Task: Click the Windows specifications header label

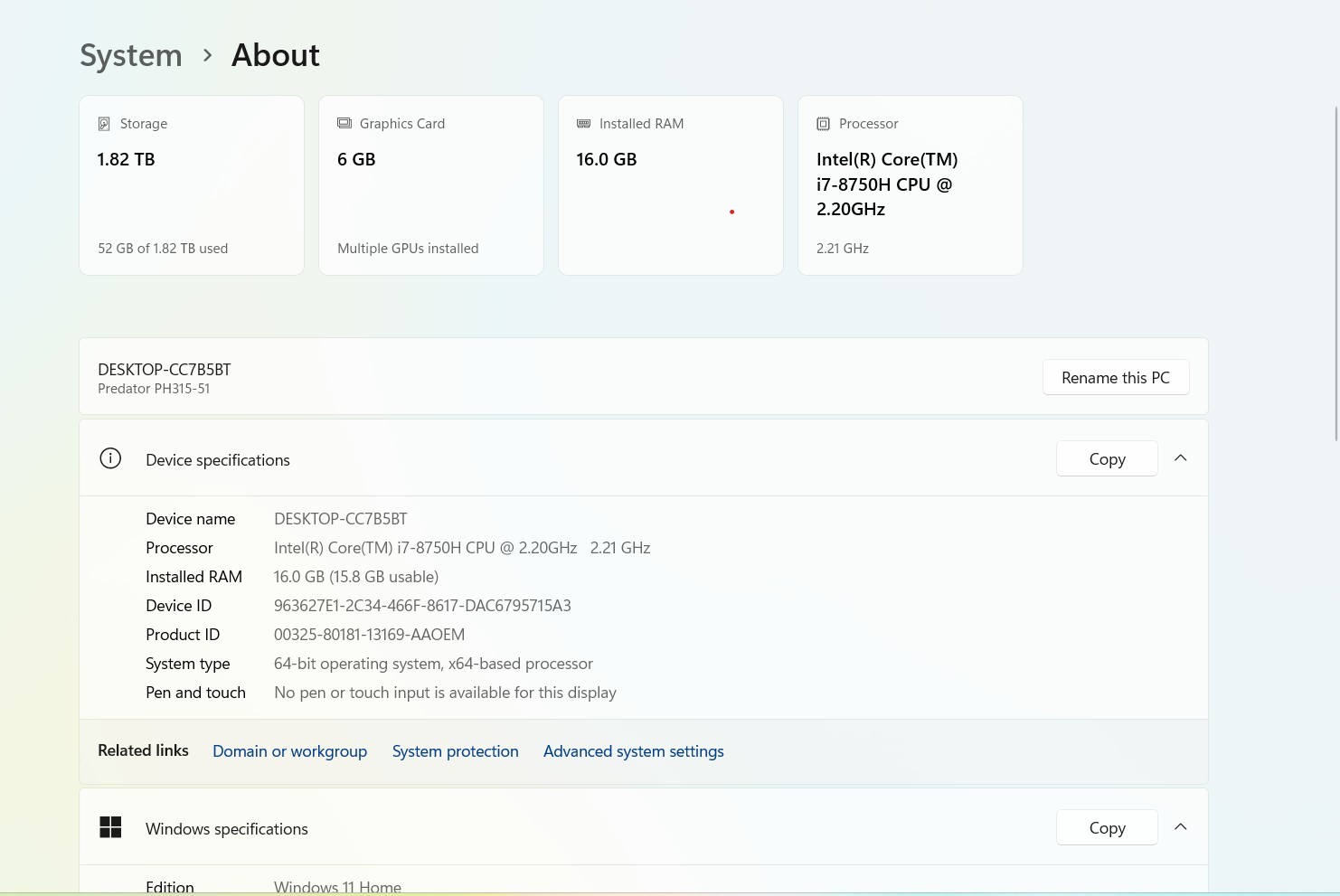Action: pos(227,829)
